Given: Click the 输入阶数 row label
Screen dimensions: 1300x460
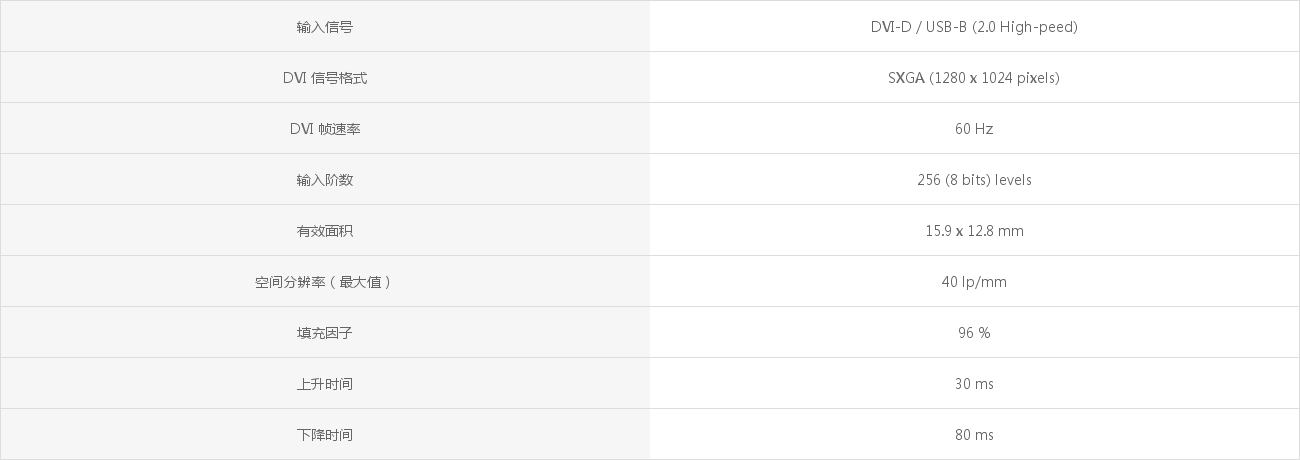Looking at the screenshot, I should click(325, 180).
